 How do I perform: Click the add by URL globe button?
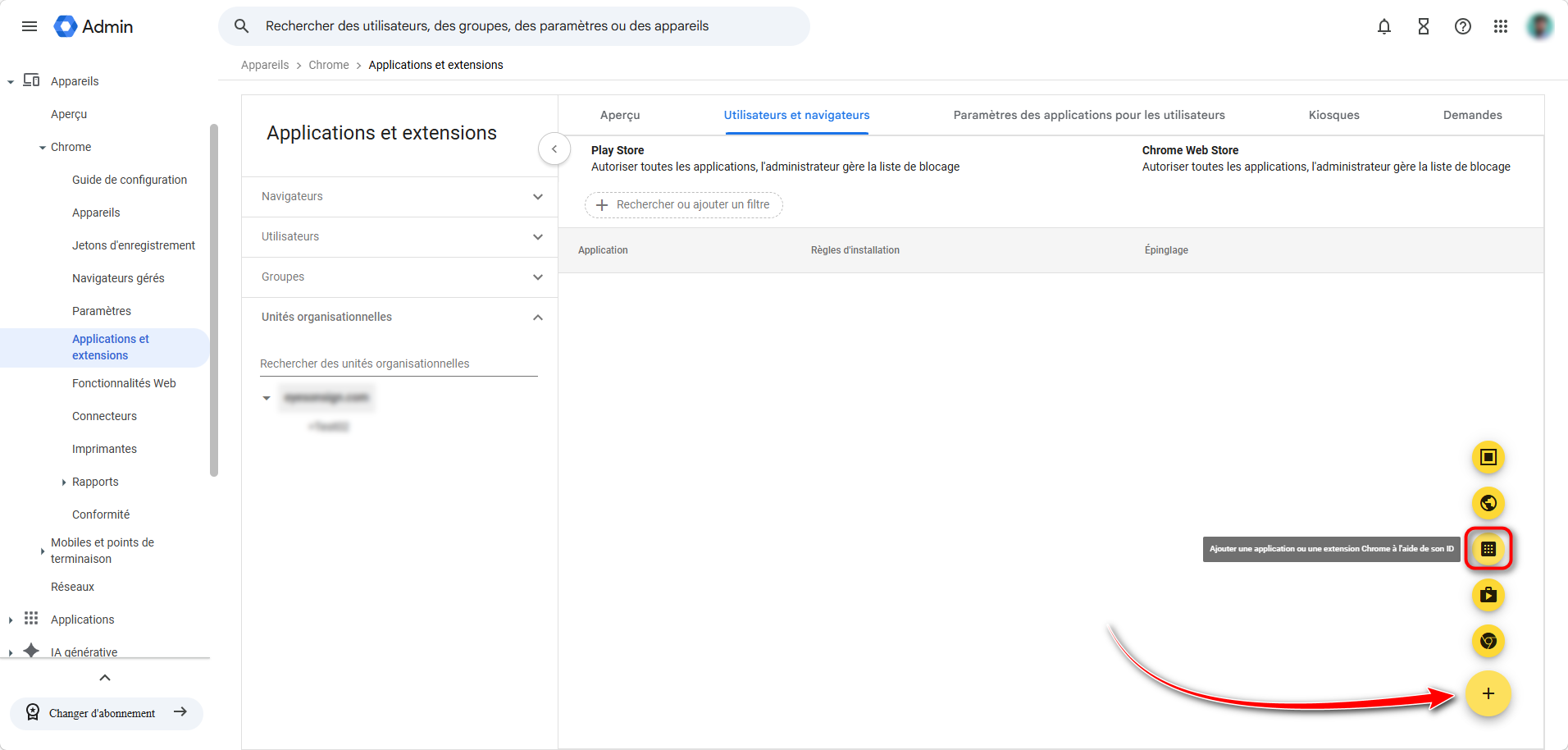pyautogui.click(x=1488, y=503)
